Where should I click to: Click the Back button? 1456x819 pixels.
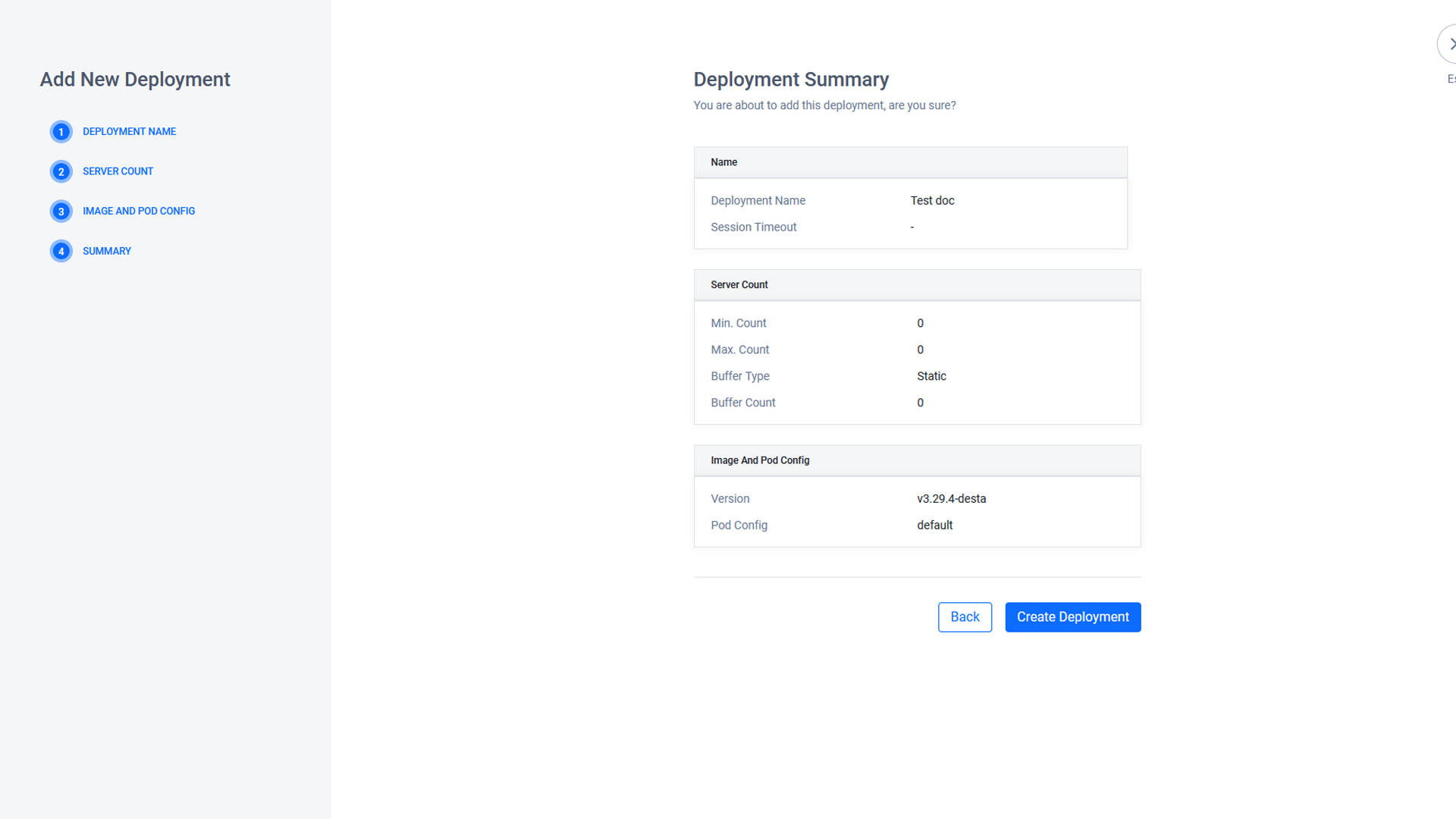click(x=965, y=617)
